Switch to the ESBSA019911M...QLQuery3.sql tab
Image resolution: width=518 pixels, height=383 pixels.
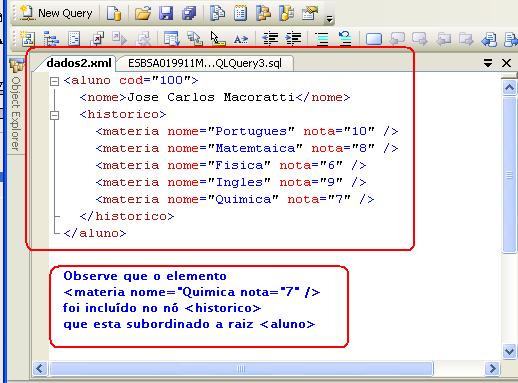(x=205, y=63)
